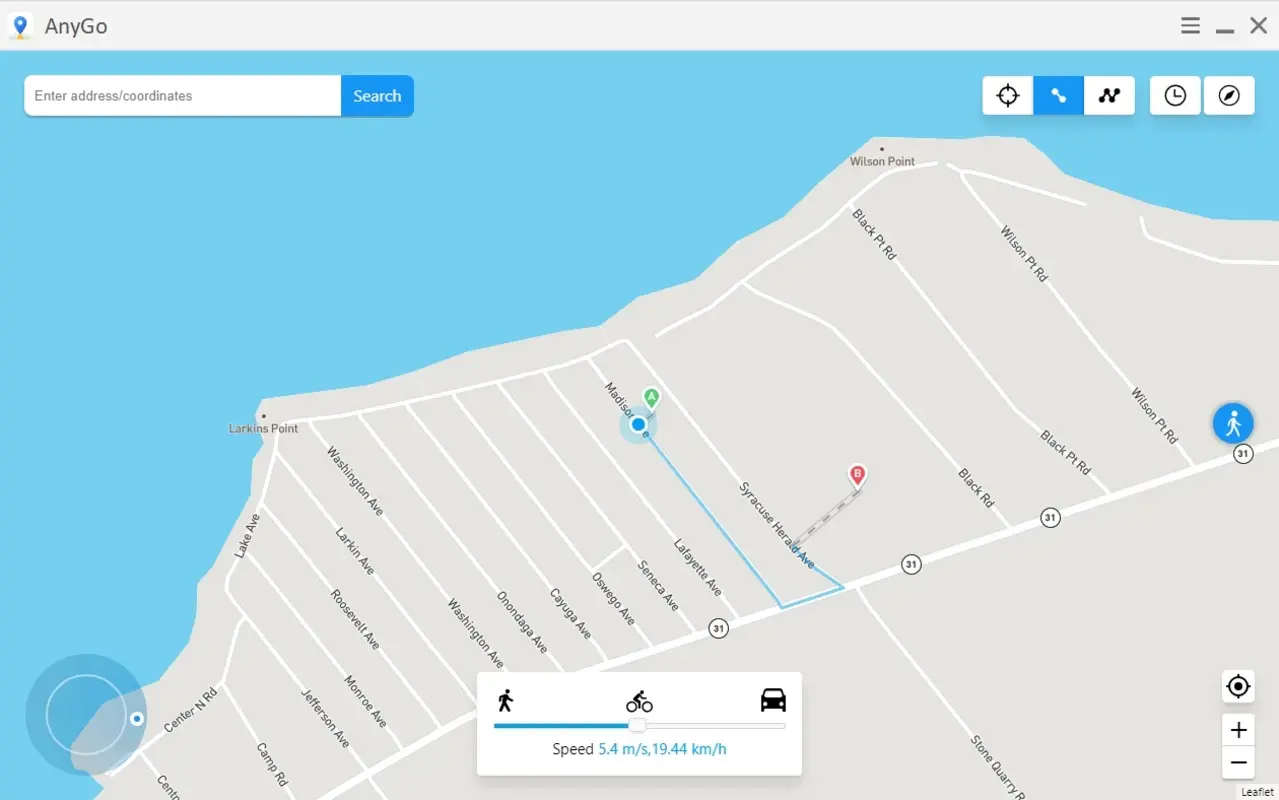This screenshot has width=1279, height=800.
Task: Select destination marker B on the map
Action: point(857,476)
